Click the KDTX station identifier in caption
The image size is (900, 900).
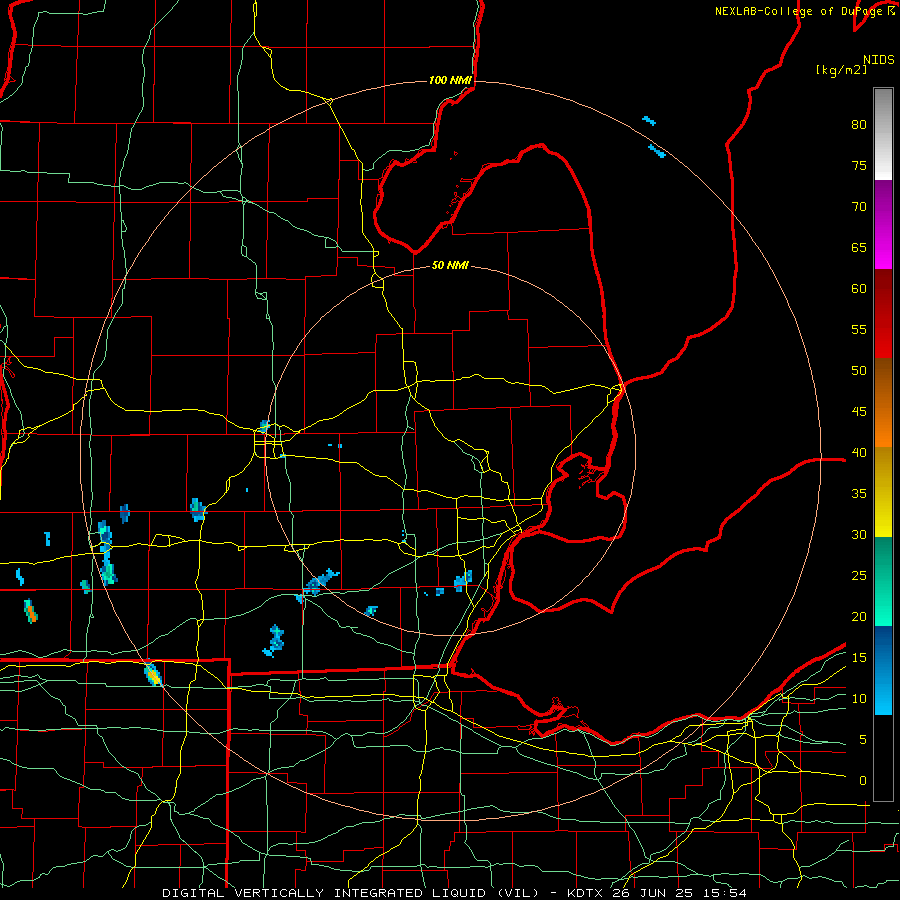[x=588, y=893]
